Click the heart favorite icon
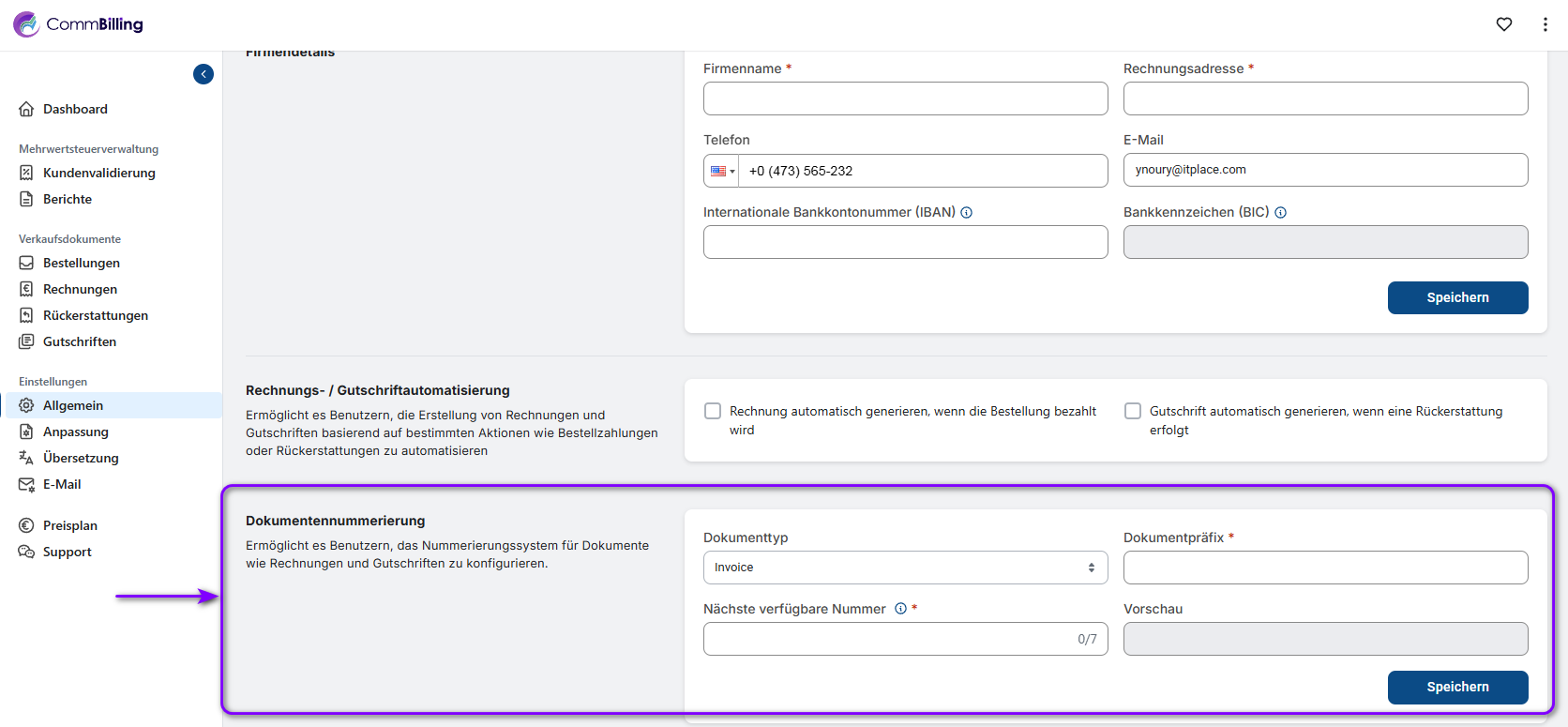1568x727 pixels. click(1504, 24)
